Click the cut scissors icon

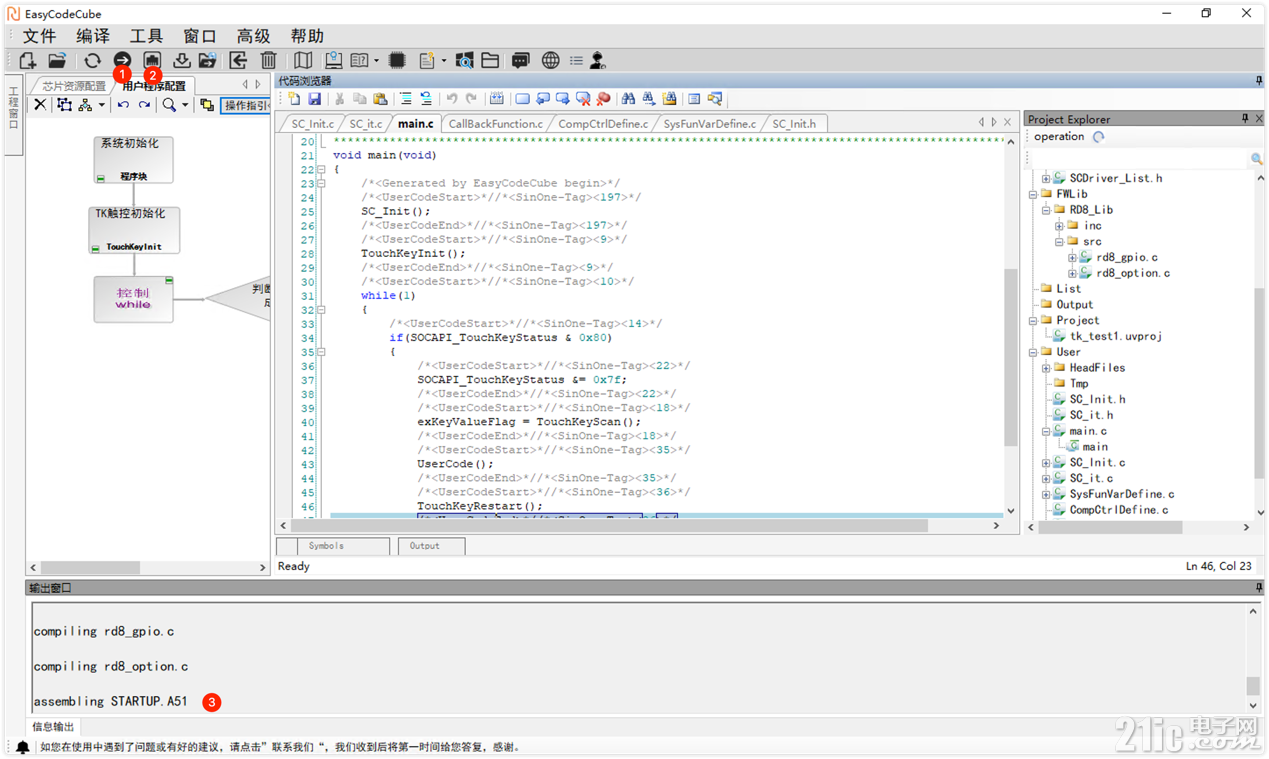click(339, 99)
